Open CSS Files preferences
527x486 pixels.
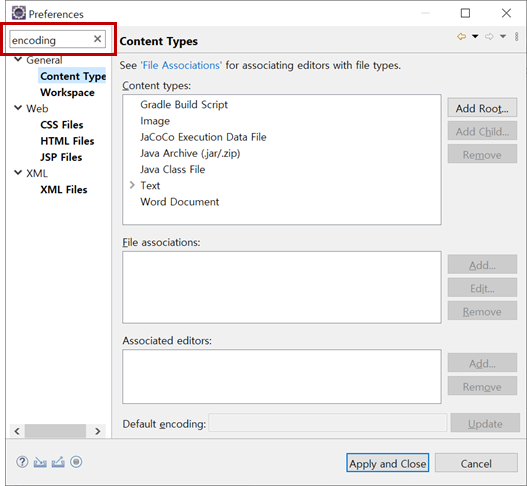click(62, 125)
